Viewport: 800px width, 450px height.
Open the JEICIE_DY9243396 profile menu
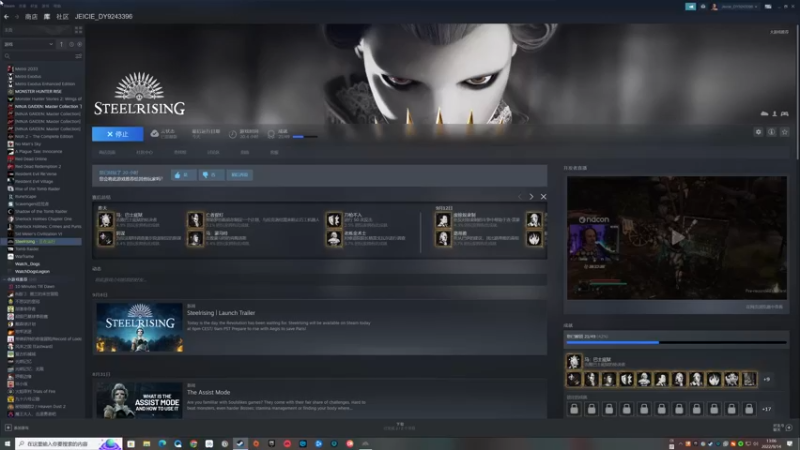(x=104, y=17)
